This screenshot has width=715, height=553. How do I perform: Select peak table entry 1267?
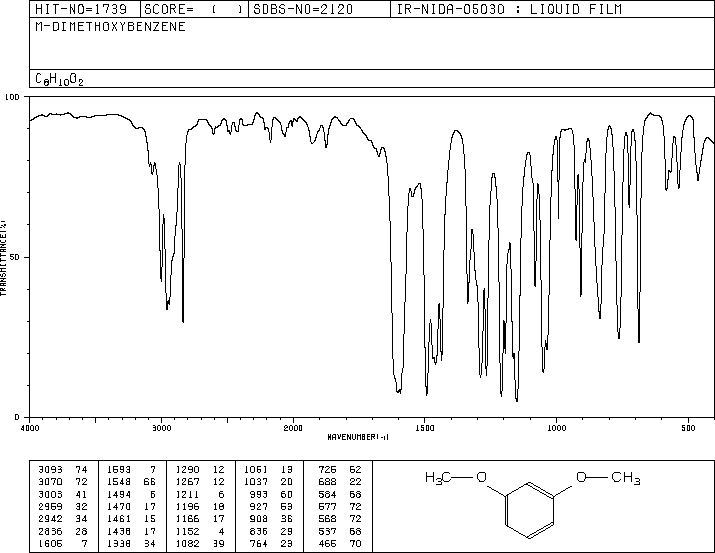point(187,482)
